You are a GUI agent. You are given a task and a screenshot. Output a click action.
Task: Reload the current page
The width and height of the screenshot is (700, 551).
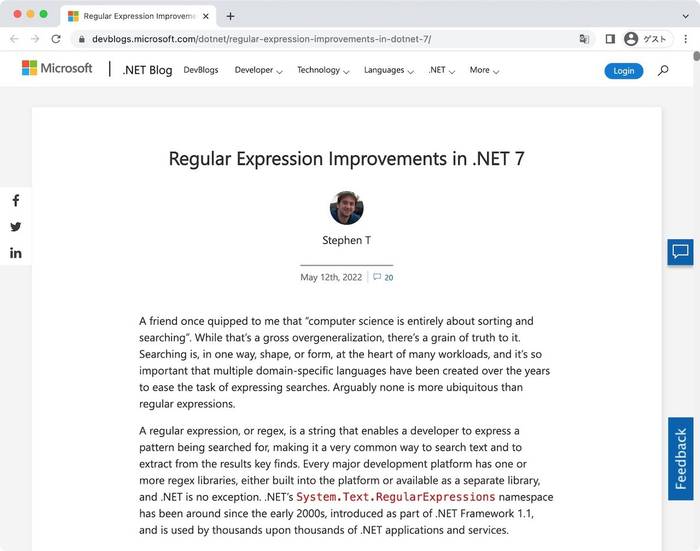[x=56, y=39]
